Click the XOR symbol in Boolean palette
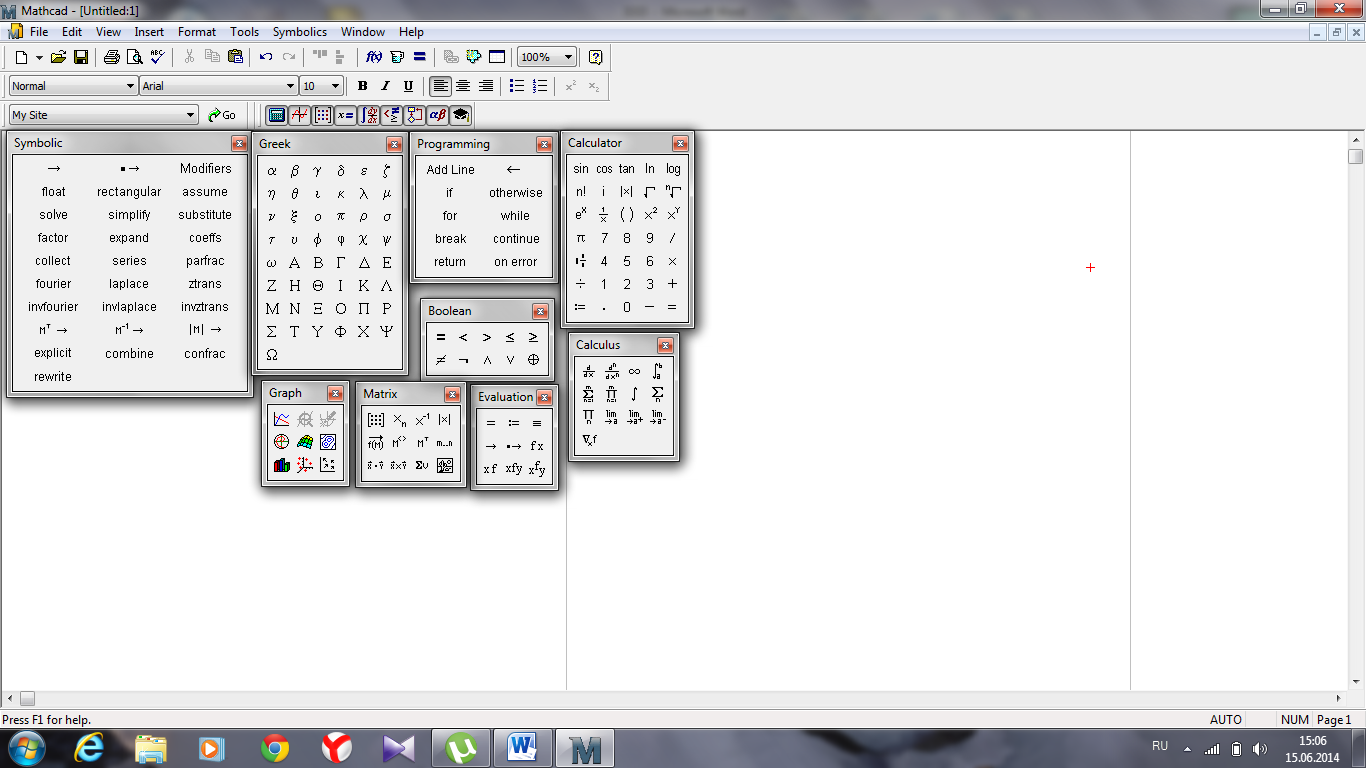The height and width of the screenshot is (768, 1366). point(533,360)
